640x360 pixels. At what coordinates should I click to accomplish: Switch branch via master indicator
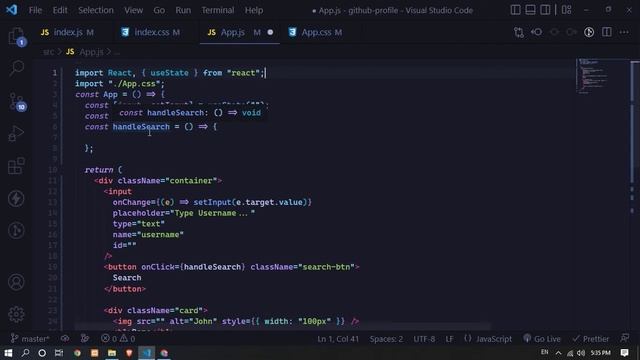(x=30, y=339)
